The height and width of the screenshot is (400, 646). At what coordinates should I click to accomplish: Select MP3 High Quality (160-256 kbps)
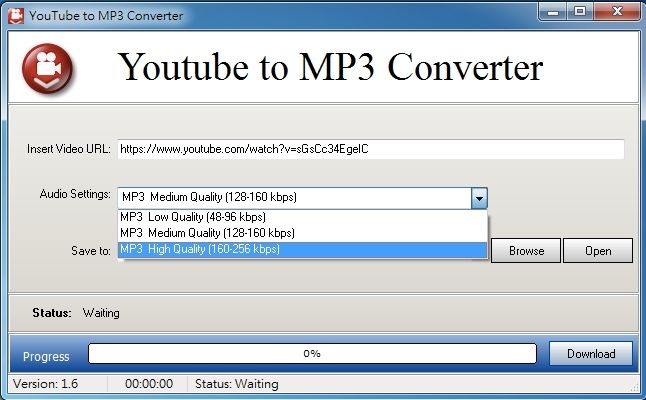pos(302,249)
